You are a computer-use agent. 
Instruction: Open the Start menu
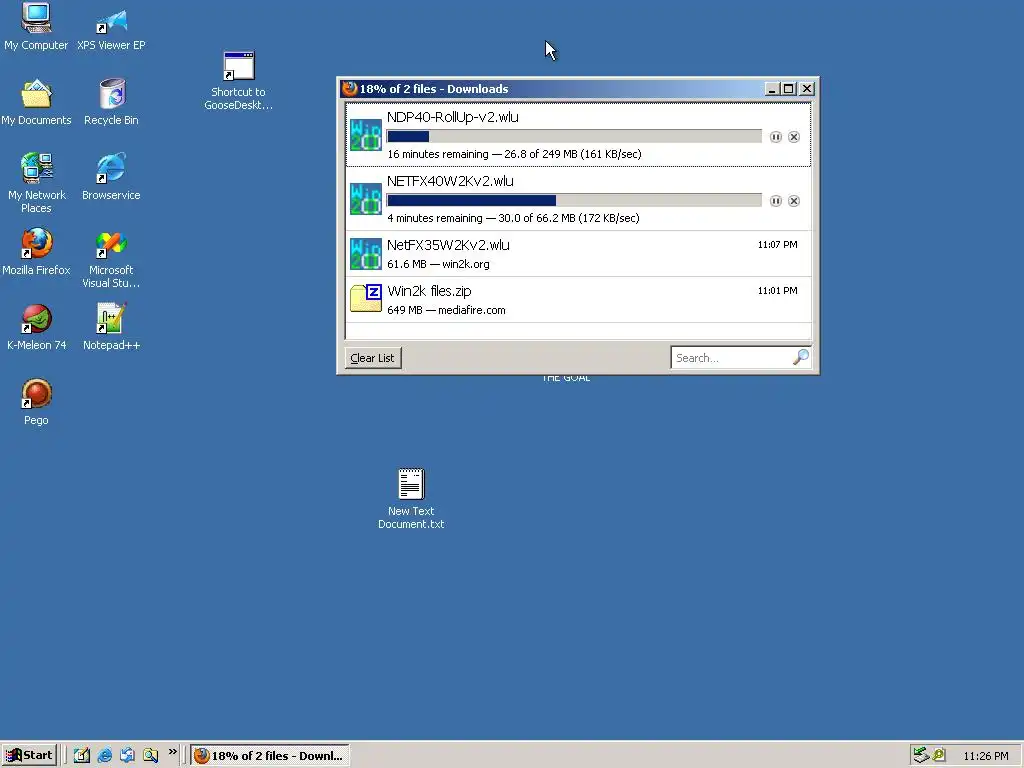[29, 756]
